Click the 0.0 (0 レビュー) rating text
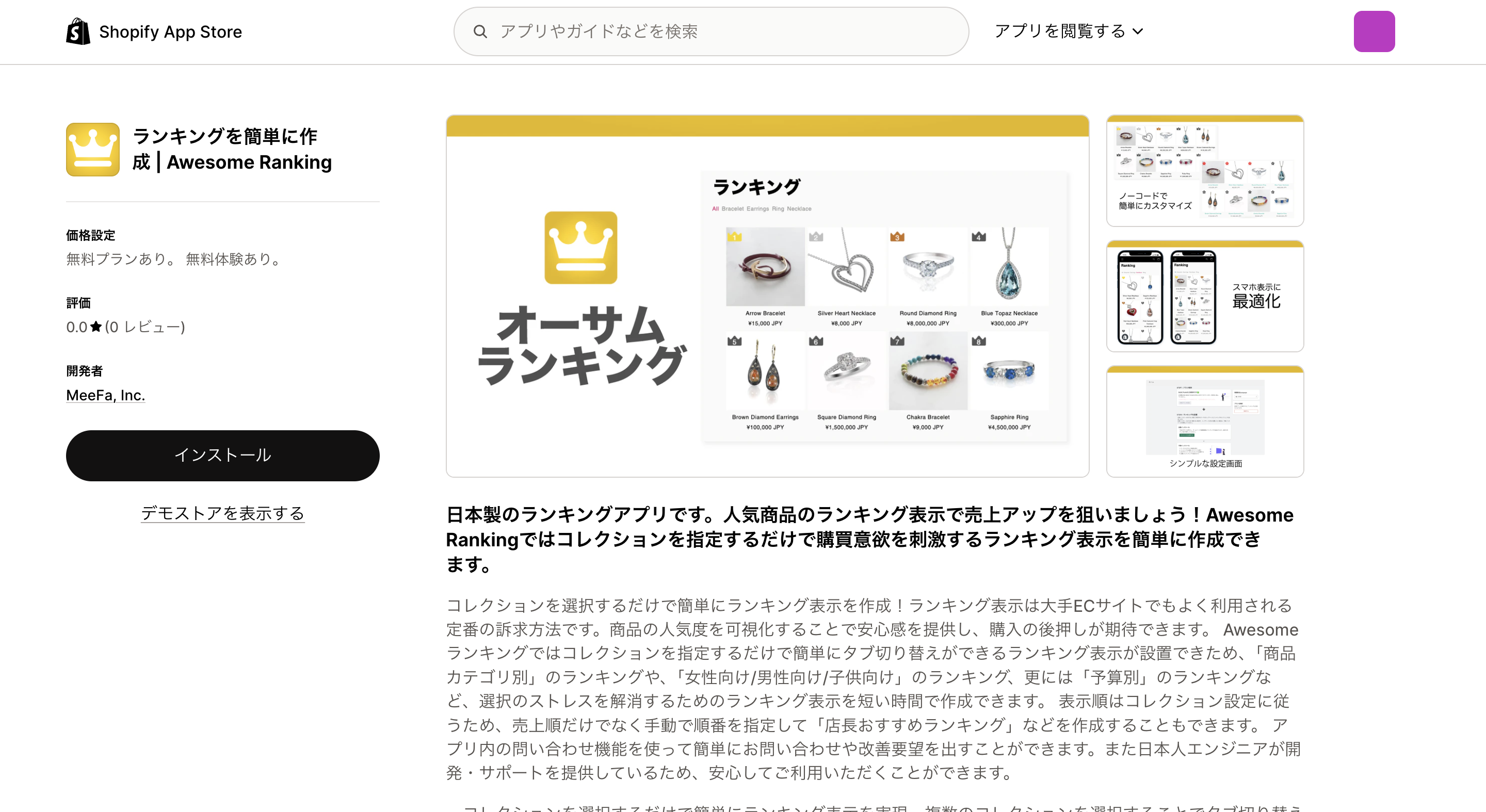Viewport: 1486px width, 812px height. tap(125, 327)
